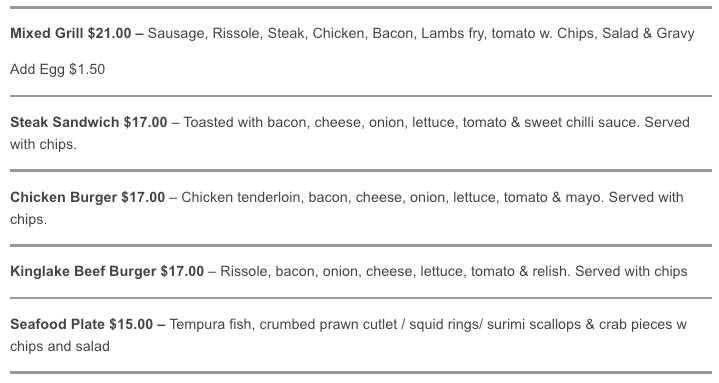Click the Kinglake Beef Burger $17.00 title
This screenshot has width=719, height=383.
[x=107, y=271]
